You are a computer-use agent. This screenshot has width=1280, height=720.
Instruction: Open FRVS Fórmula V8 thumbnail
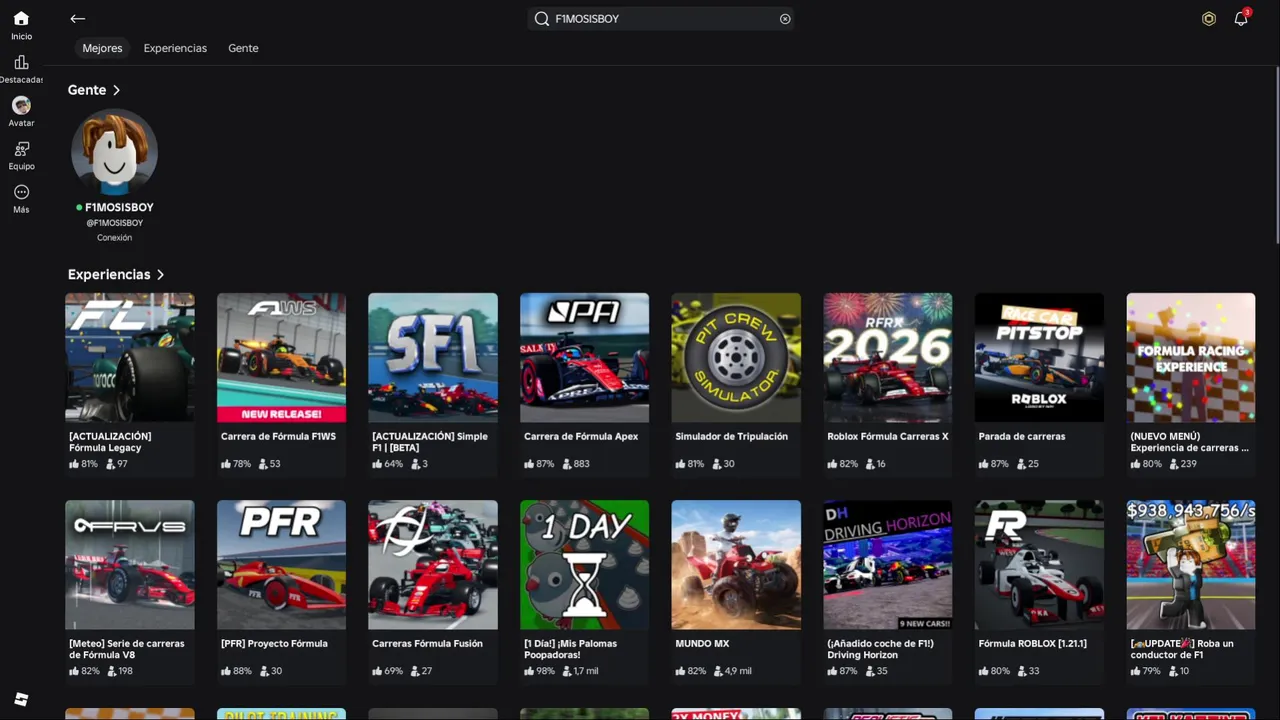coord(130,565)
